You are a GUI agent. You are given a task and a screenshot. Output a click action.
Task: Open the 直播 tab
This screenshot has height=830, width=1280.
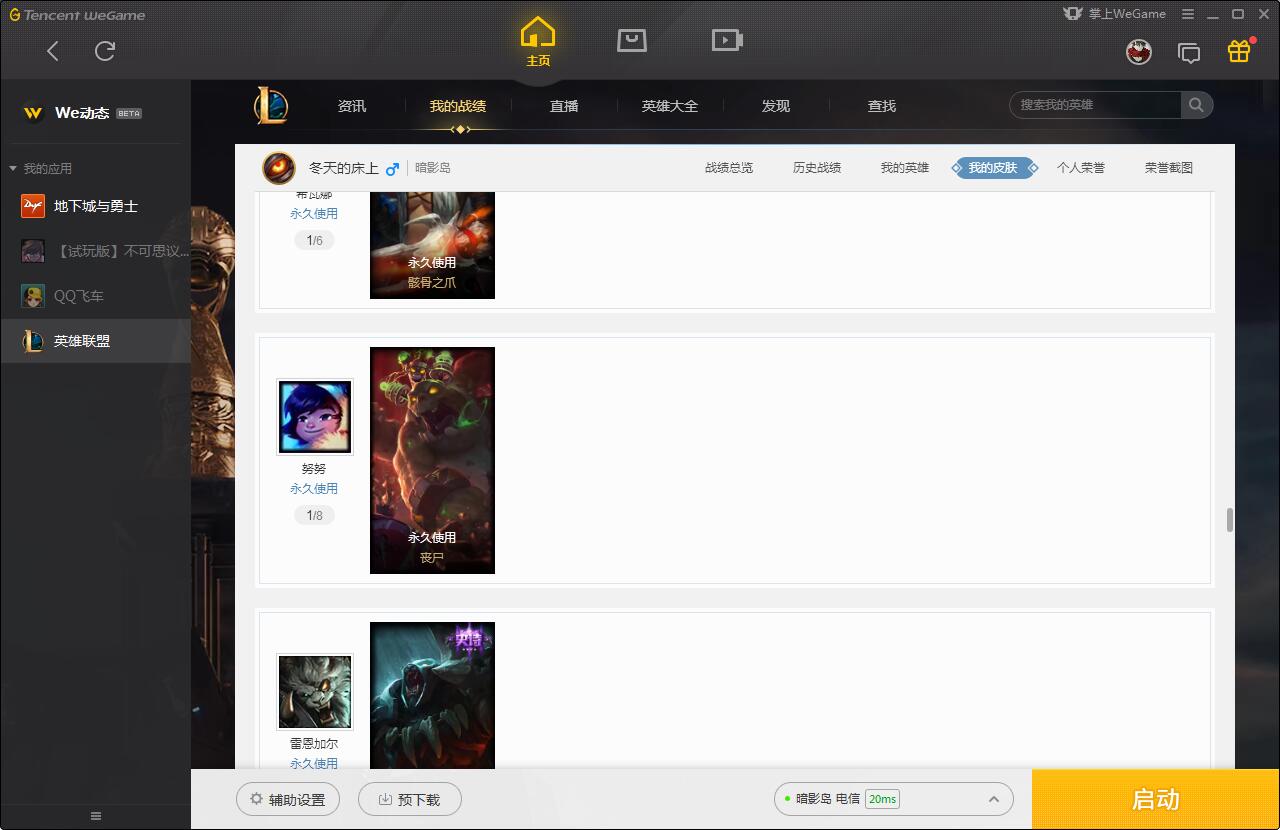point(564,106)
